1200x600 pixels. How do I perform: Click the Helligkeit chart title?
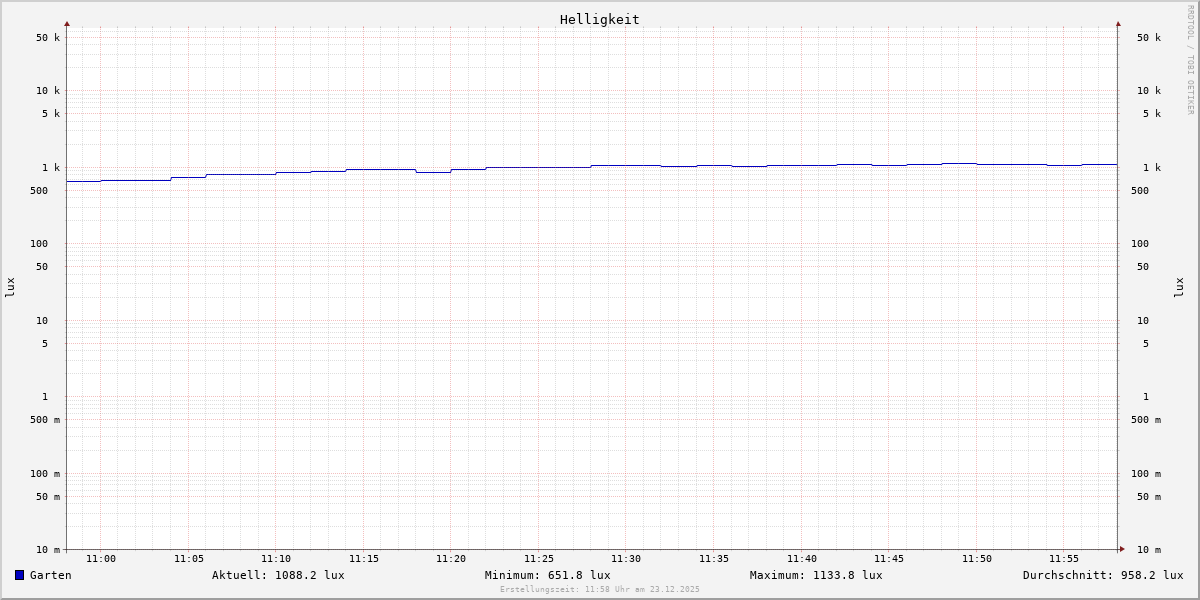(599, 19)
